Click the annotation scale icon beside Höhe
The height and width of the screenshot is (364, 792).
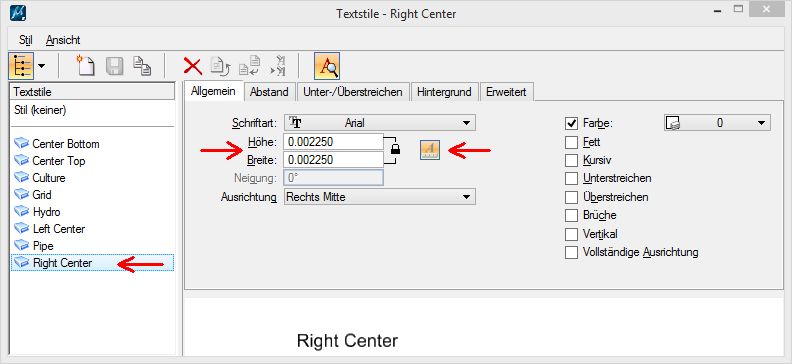430,150
